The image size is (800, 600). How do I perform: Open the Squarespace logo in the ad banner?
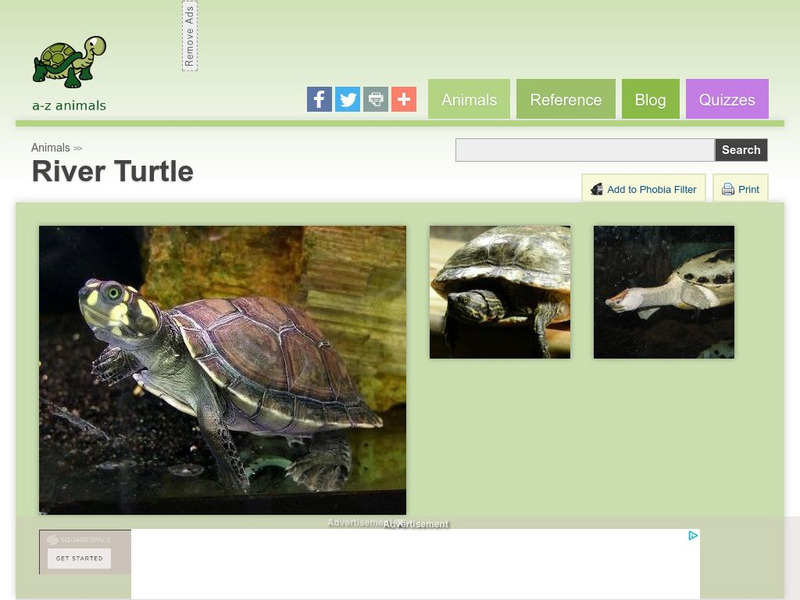pos(79,539)
